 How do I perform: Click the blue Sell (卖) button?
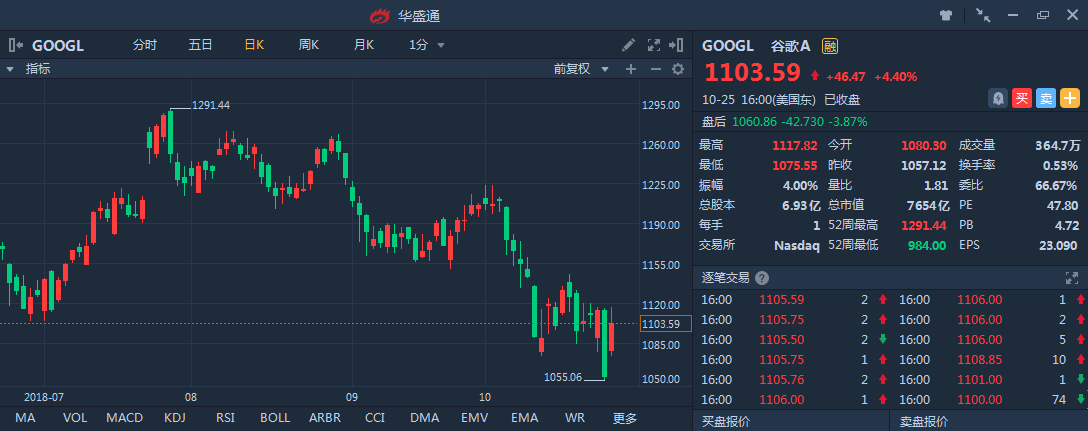tap(1046, 99)
